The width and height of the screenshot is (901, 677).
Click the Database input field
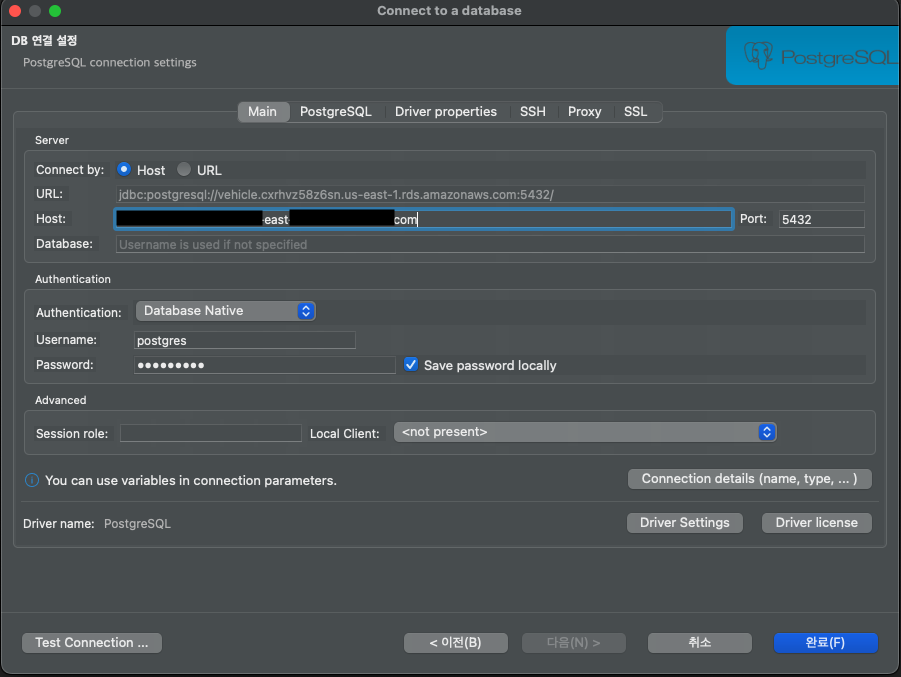click(x=490, y=244)
